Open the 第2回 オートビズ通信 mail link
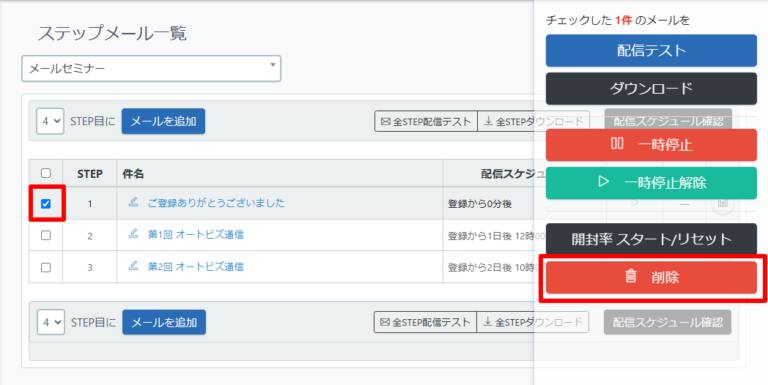 [195, 266]
